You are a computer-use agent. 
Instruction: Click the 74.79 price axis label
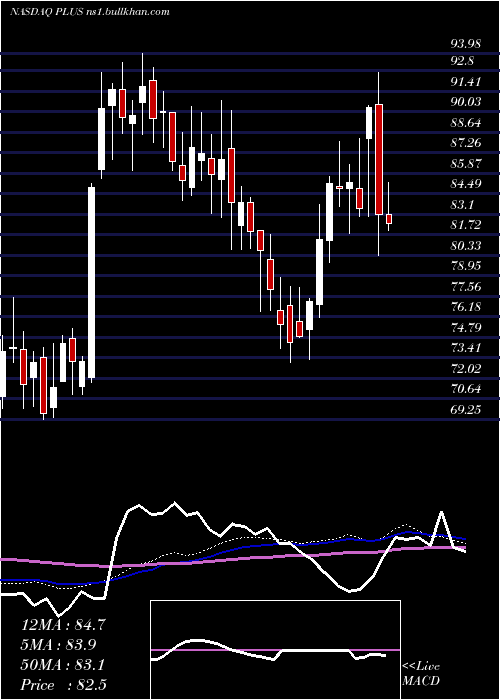(x=466, y=328)
